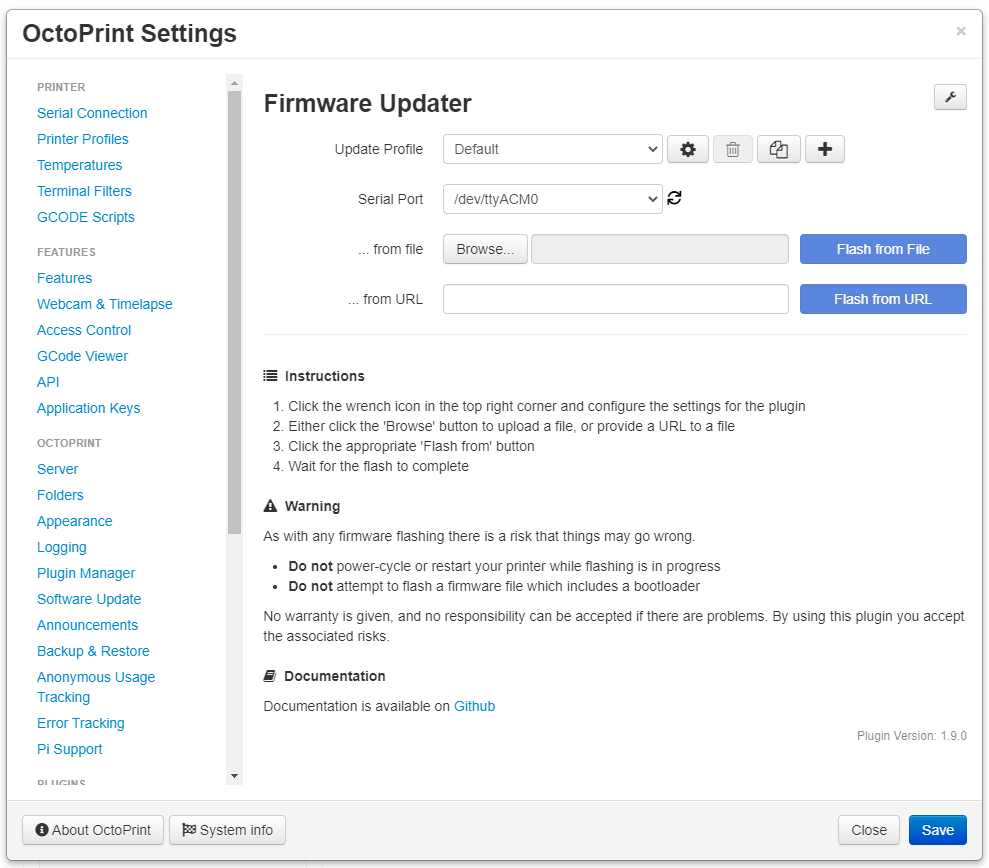This screenshot has height=868, width=989.
Task: Edit the Default update profile settings gear
Action: coord(687,148)
